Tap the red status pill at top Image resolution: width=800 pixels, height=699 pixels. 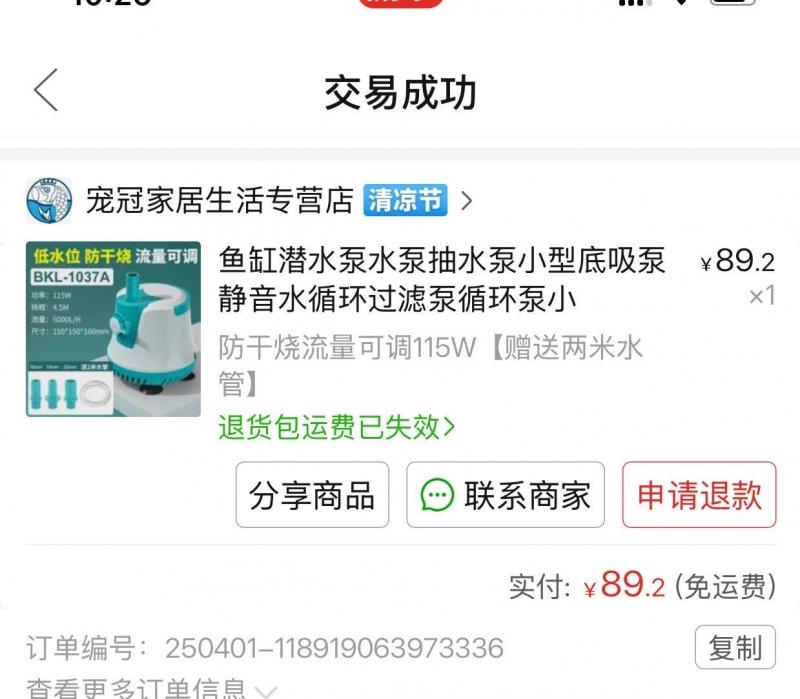coord(401,3)
